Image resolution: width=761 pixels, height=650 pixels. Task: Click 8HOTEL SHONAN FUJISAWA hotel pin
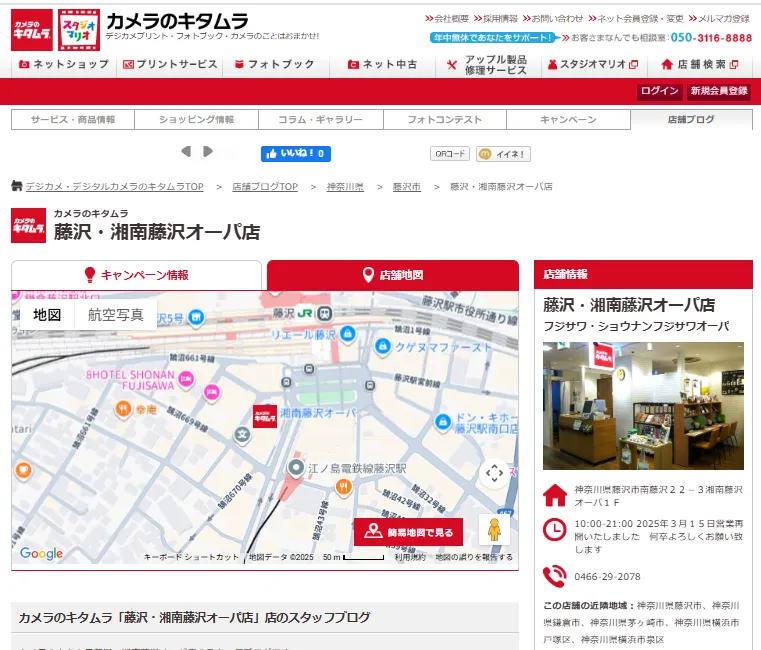pyautogui.click(x=186, y=379)
